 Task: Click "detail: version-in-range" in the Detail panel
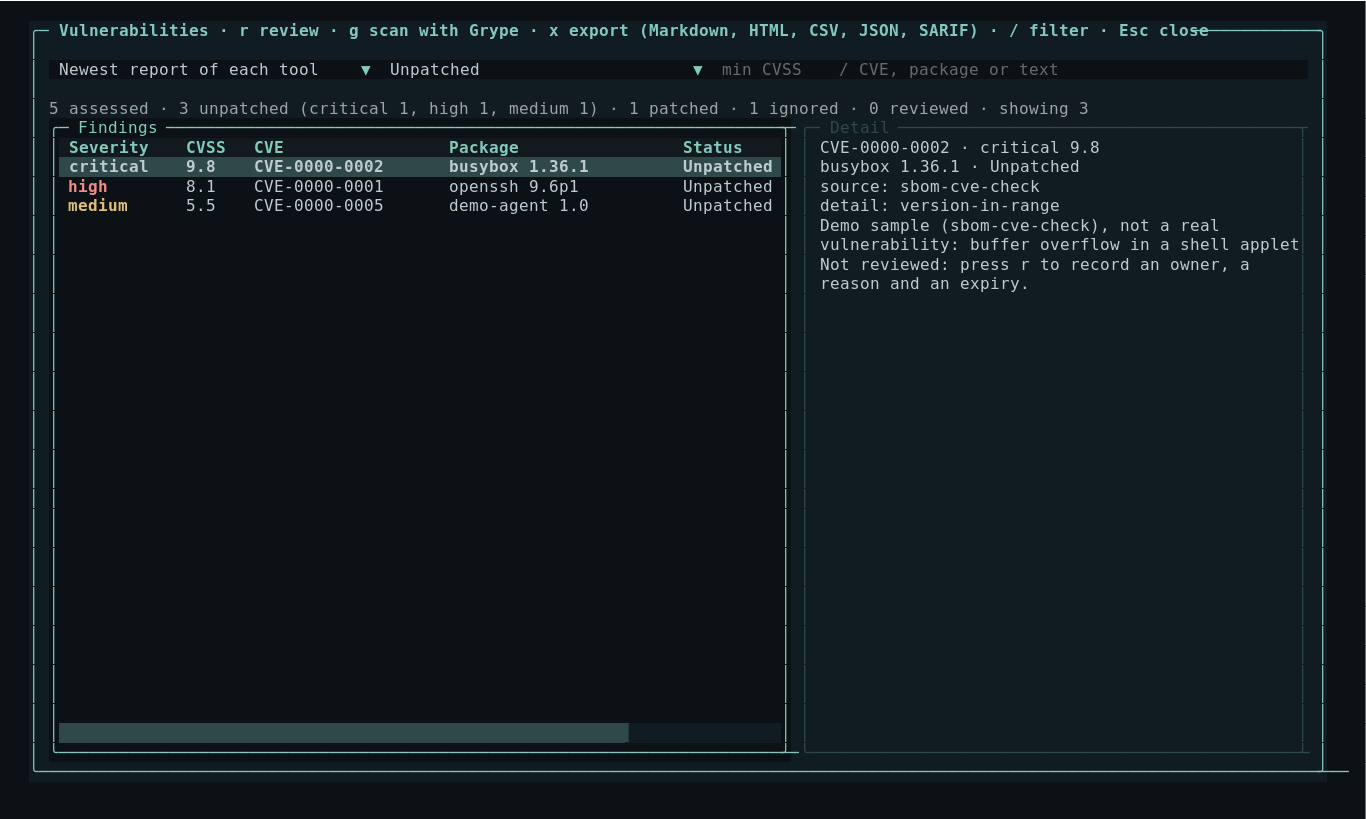pos(940,206)
